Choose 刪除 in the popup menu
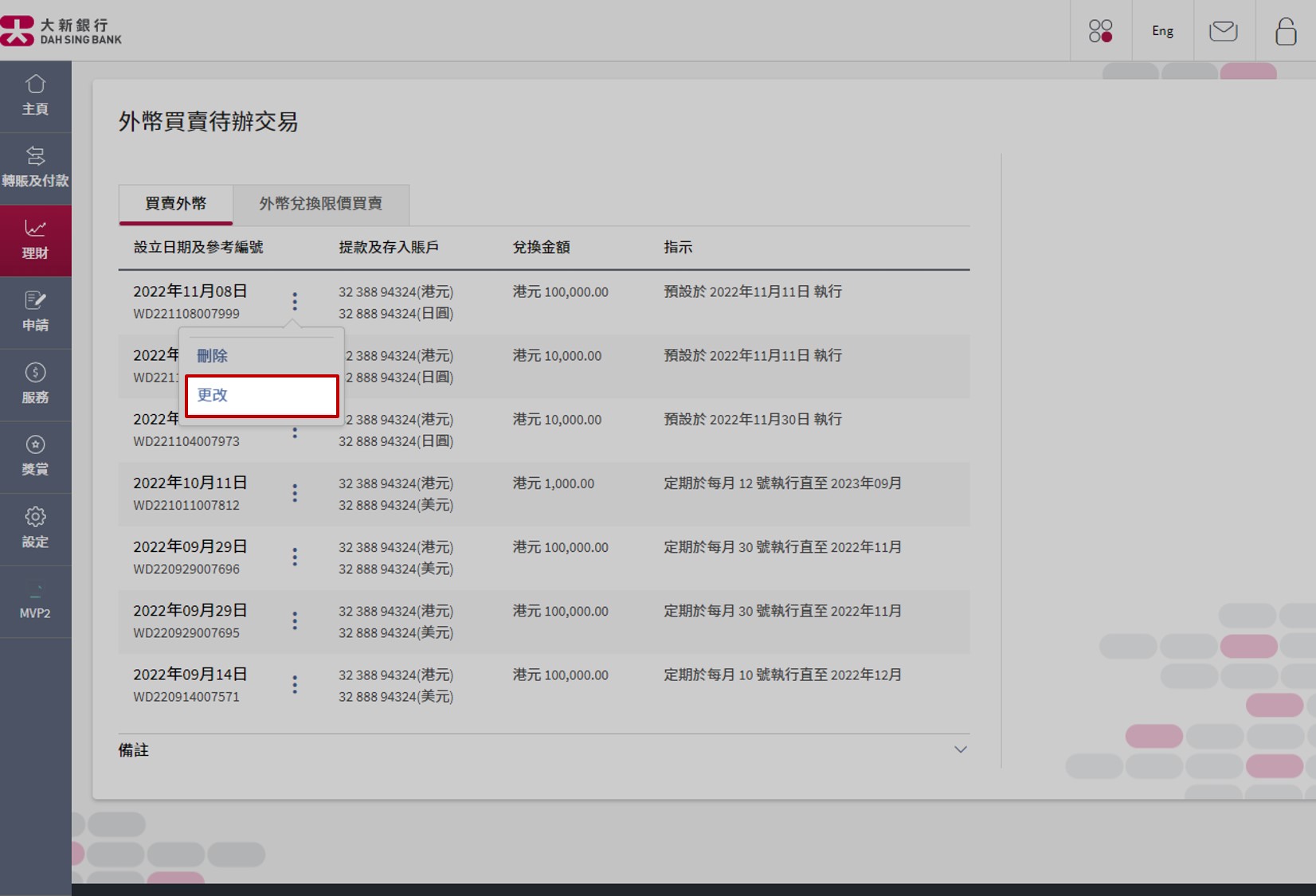 coord(213,356)
